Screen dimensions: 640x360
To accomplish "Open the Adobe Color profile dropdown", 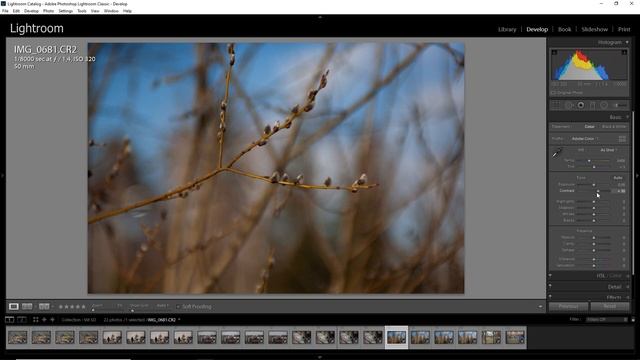I will pos(584,139).
